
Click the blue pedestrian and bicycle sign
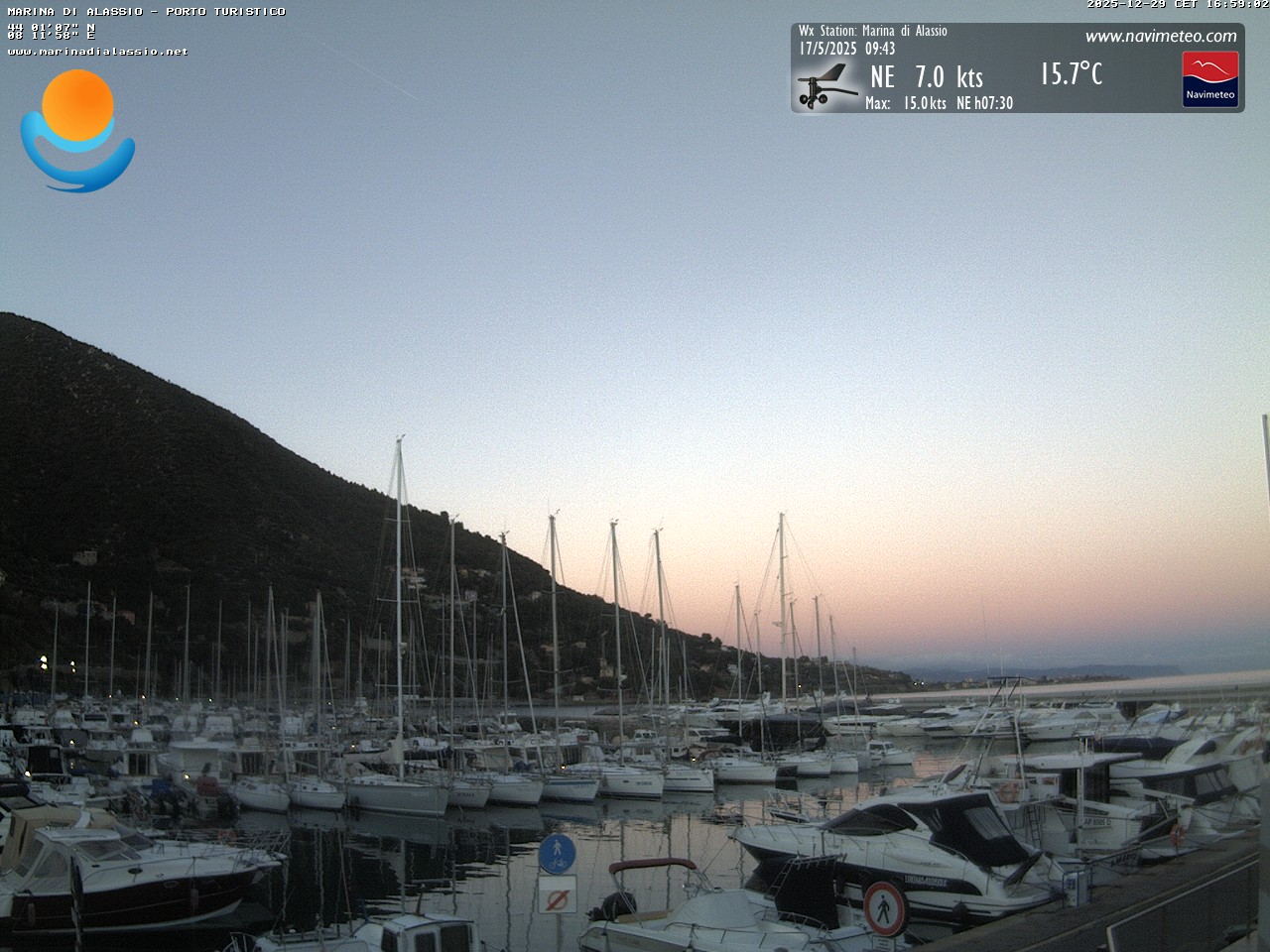(557, 853)
